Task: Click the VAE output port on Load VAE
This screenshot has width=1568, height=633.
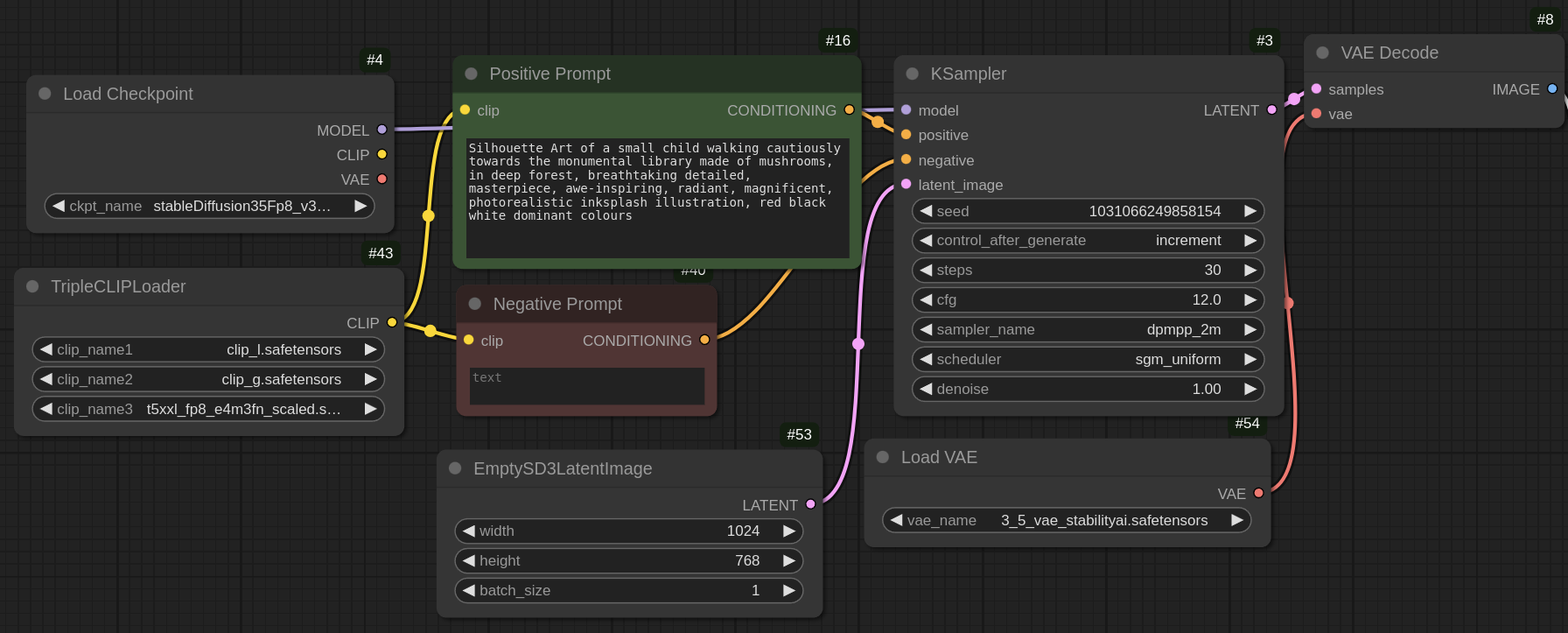Action: [1258, 494]
